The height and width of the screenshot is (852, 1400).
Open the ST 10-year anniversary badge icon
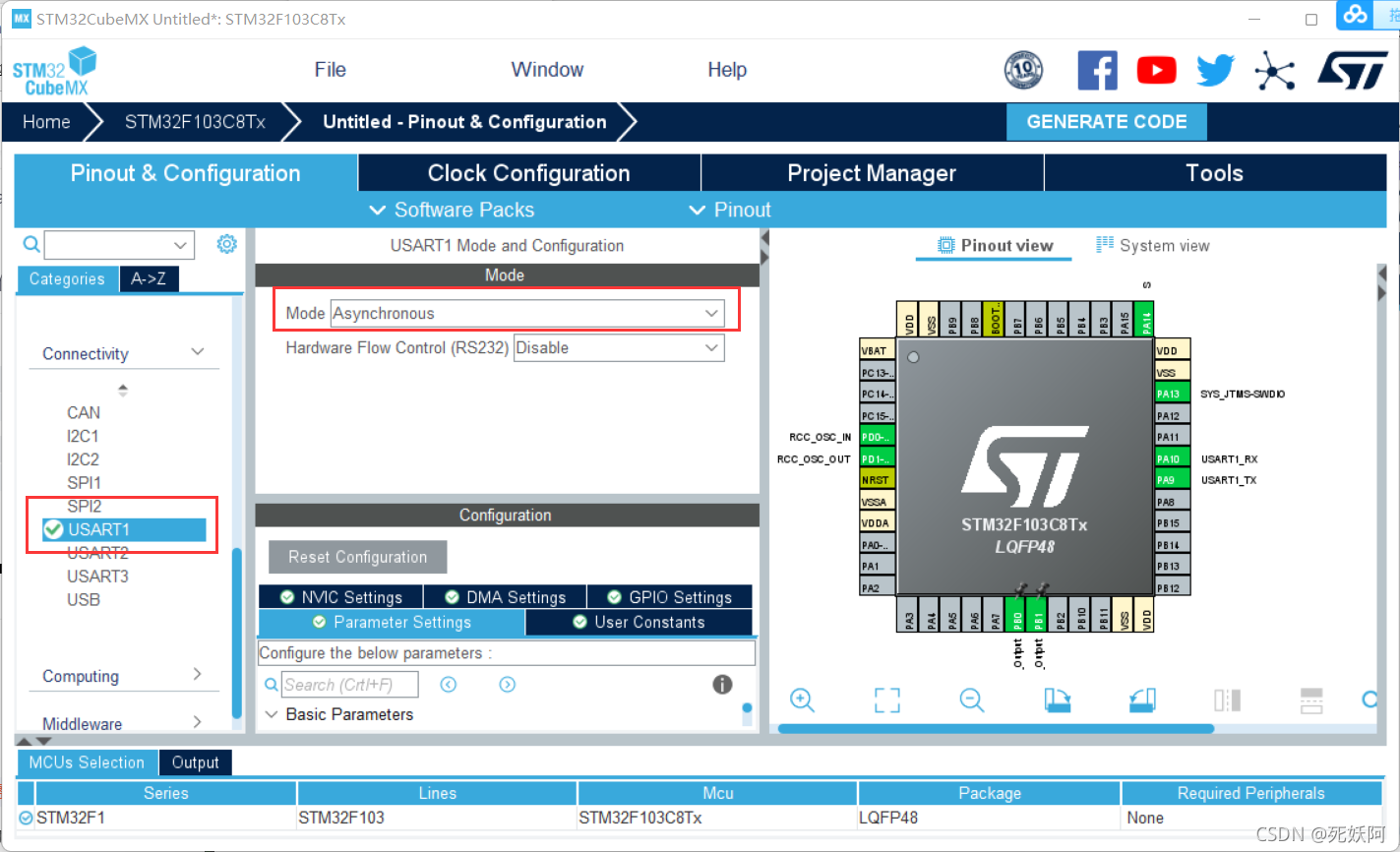click(x=1023, y=70)
